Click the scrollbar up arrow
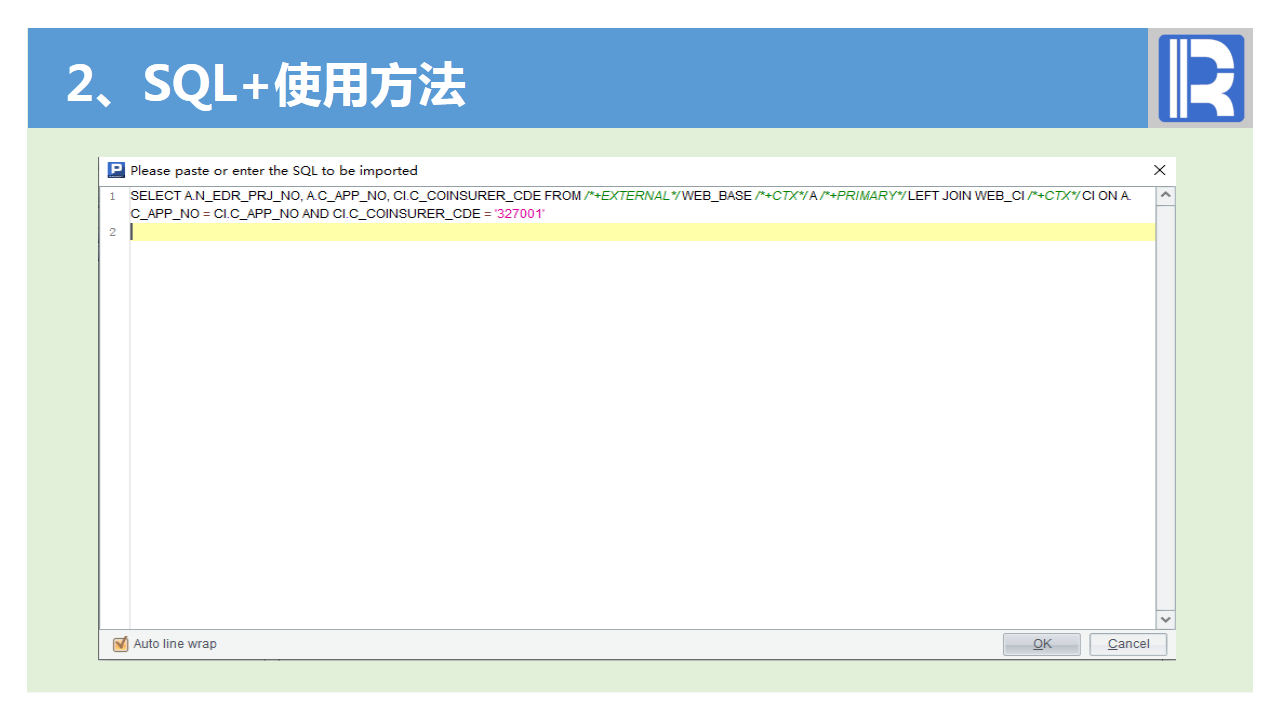The height and width of the screenshot is (720, 1280). [x=1165, y=196]
